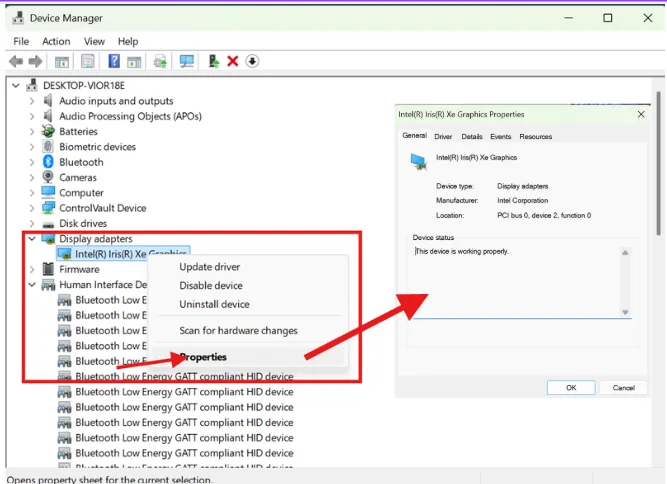Click the Firmware chip icon
Image resolution: width=667 pixels, height=484 pixels.
(48, 269)
